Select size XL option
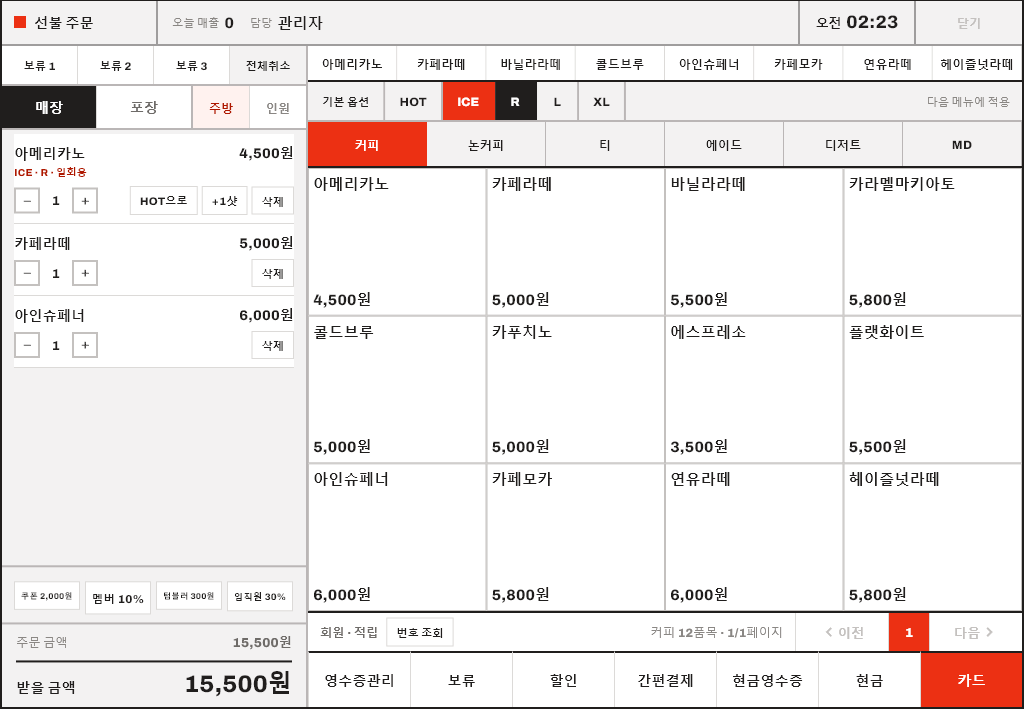Image resolution: width=1024 pixels, height=709 pixels. coord(601,101)
